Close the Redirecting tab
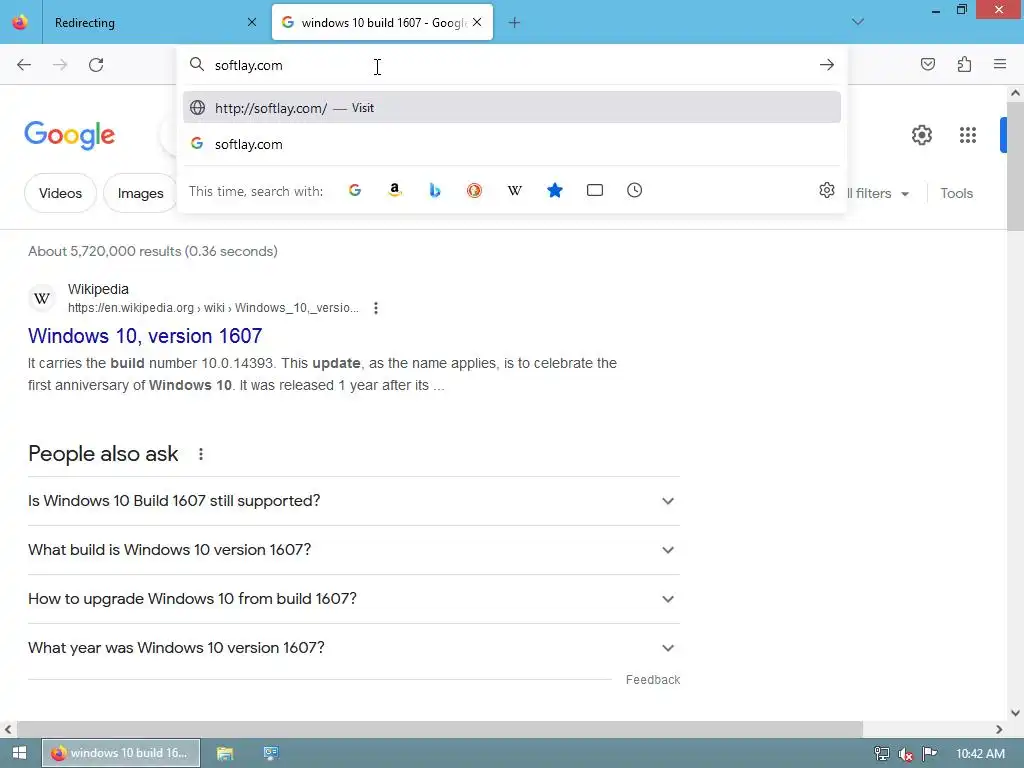The image size is (1024, 768). coord(252,22)
